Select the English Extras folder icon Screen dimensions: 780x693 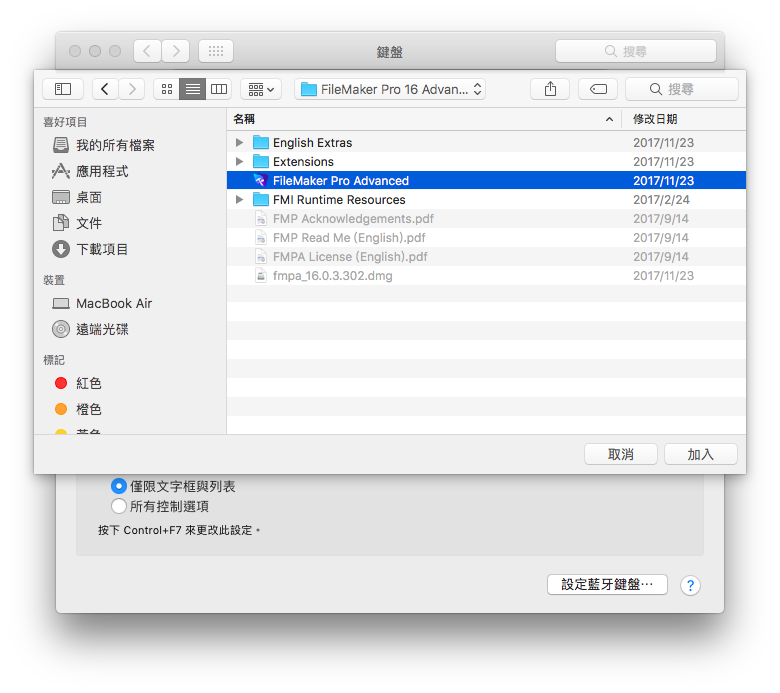tap(261, 142)
